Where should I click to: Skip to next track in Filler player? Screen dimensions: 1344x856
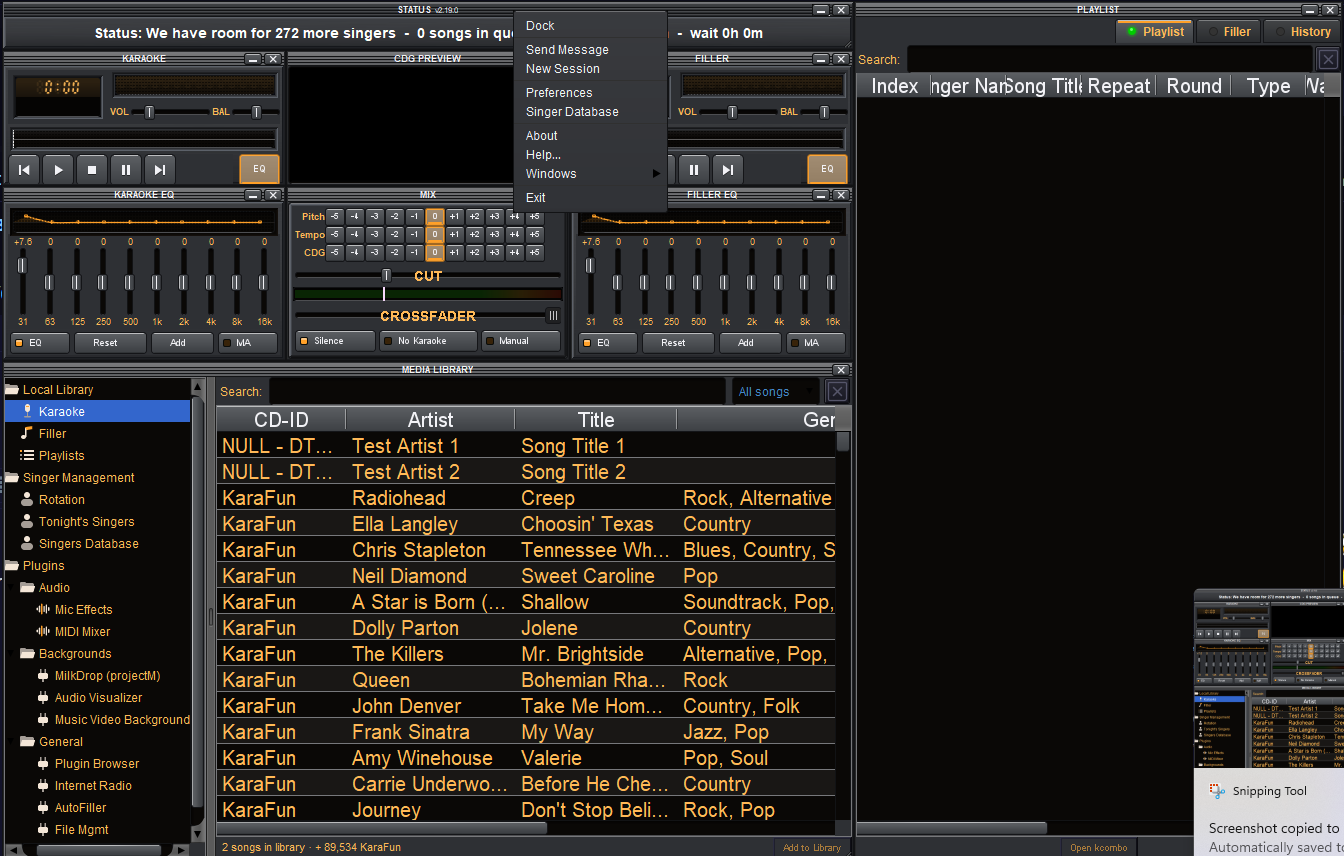[x=728, y=170]
